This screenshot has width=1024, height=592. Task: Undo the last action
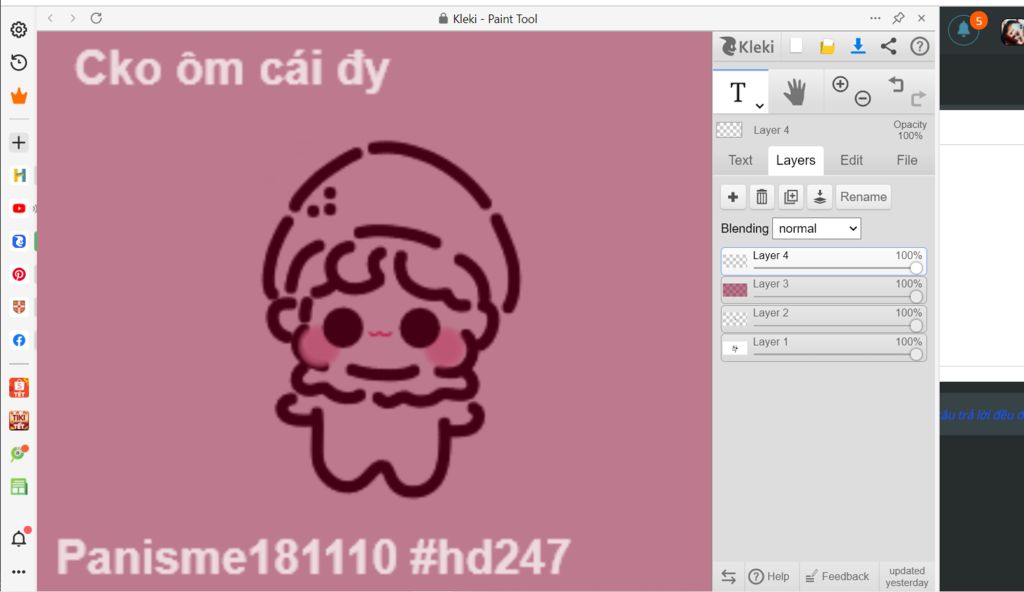[x=896, y=85]
